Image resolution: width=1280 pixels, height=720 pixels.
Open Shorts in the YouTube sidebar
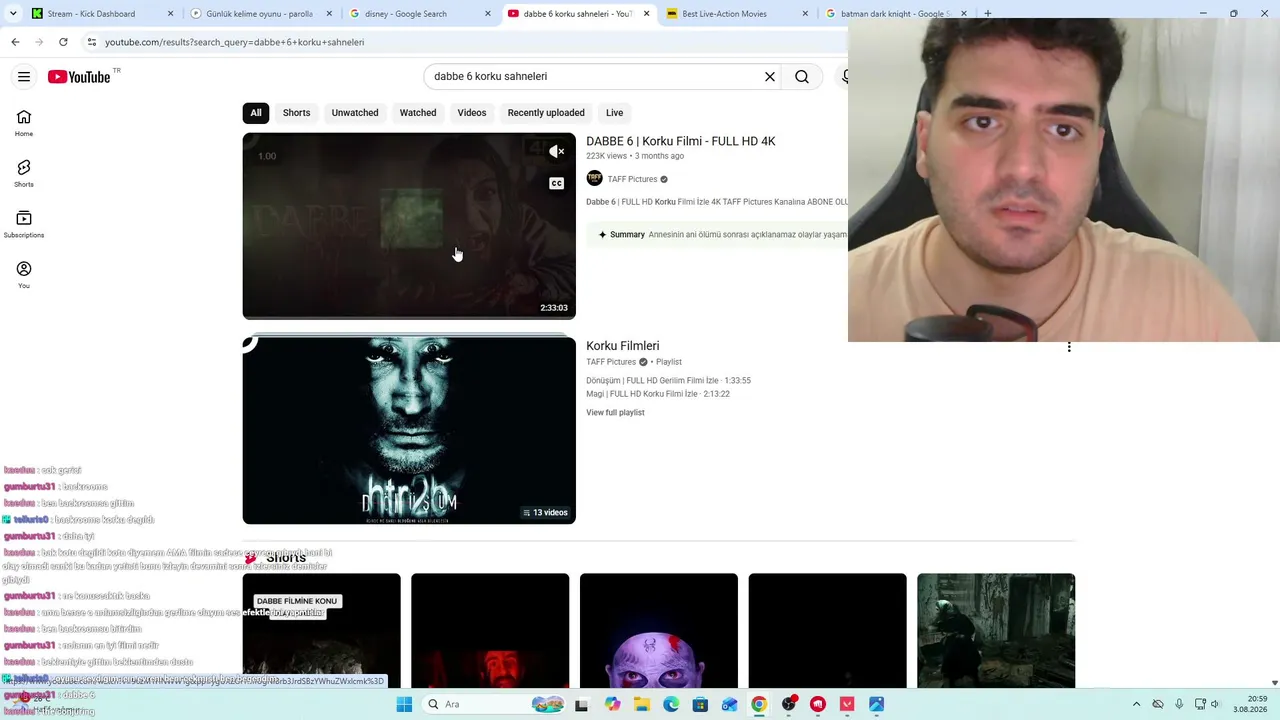tap(24, 173)
